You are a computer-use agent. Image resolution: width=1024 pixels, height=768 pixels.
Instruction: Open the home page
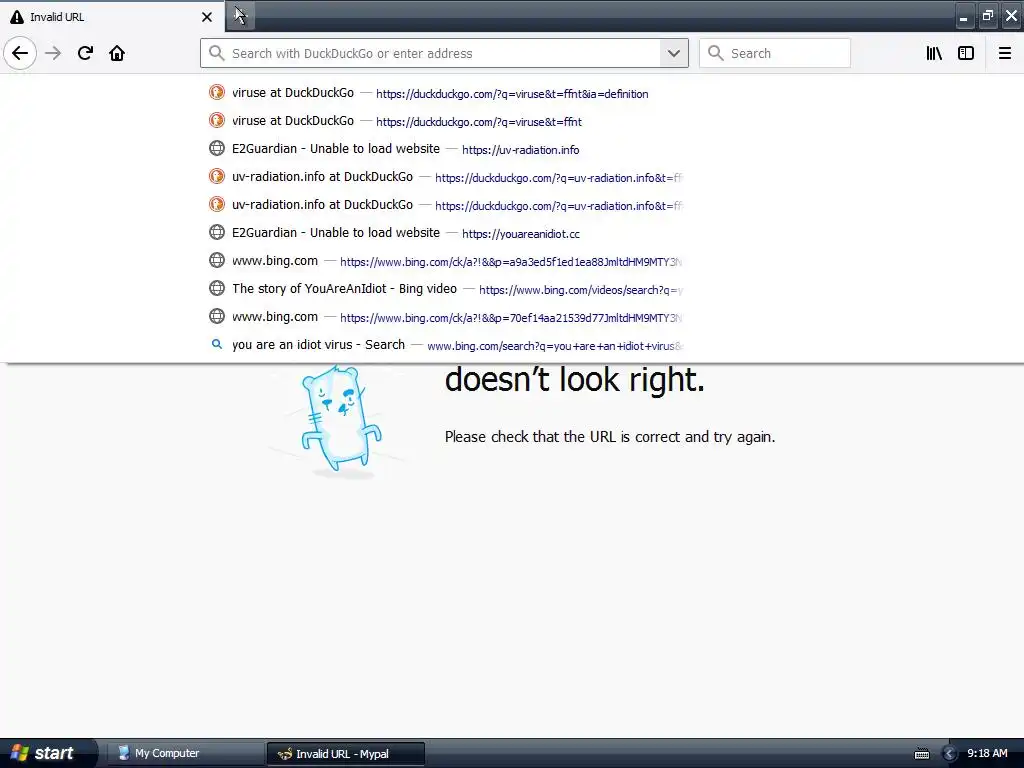(x=117, y=53)
